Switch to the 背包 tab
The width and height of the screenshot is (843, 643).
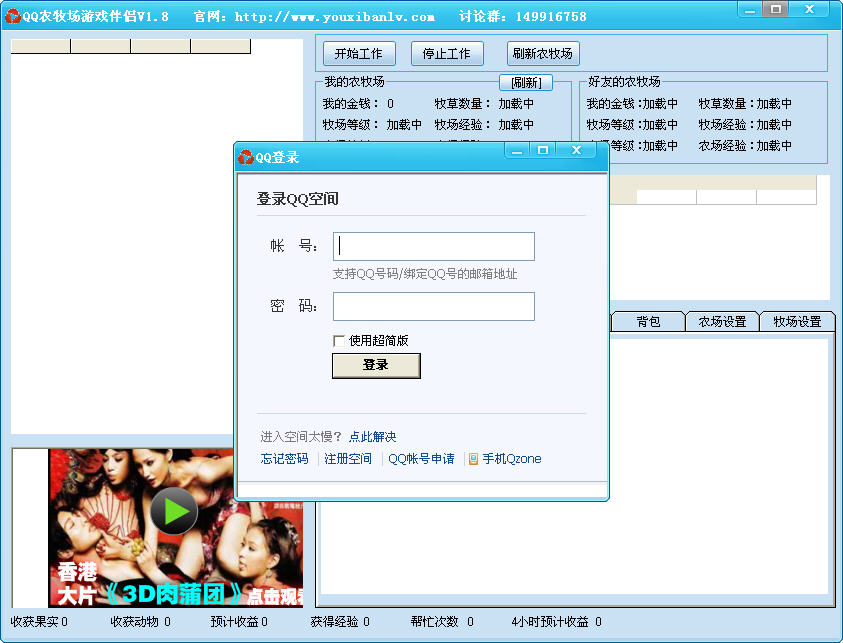(648, 322)
